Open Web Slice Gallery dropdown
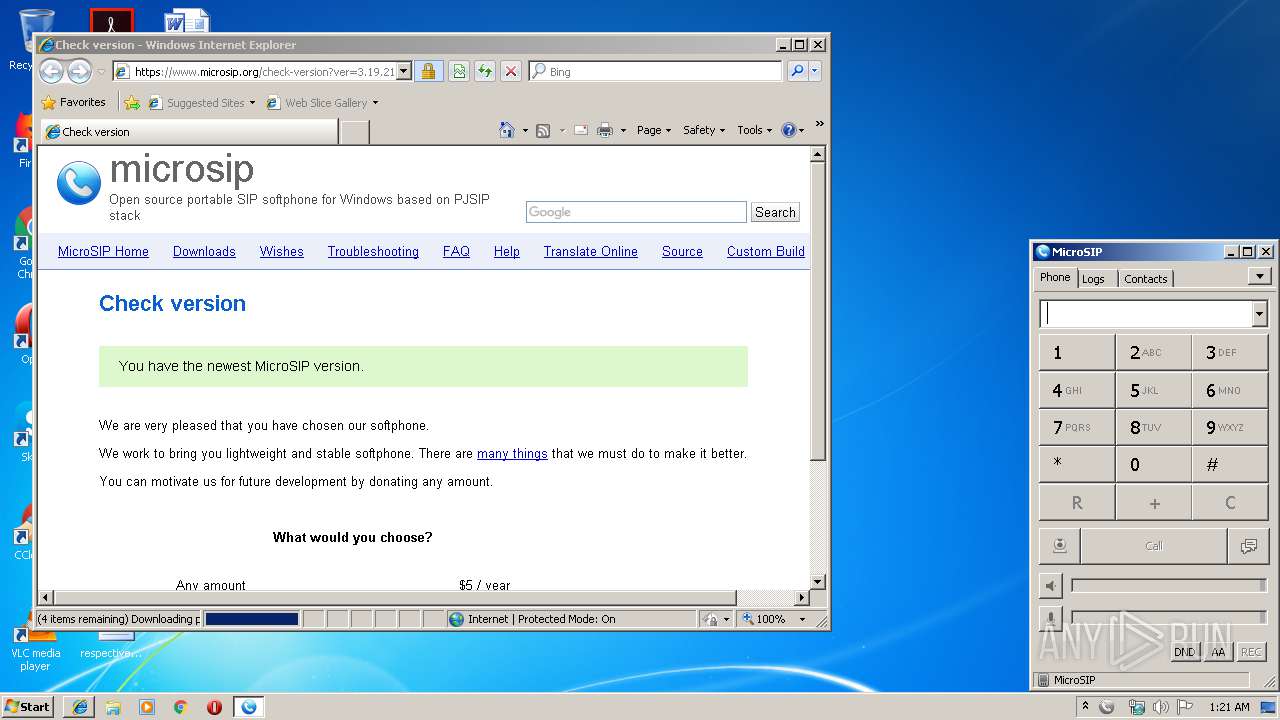Screen dimensions: 1280x720 375,103
